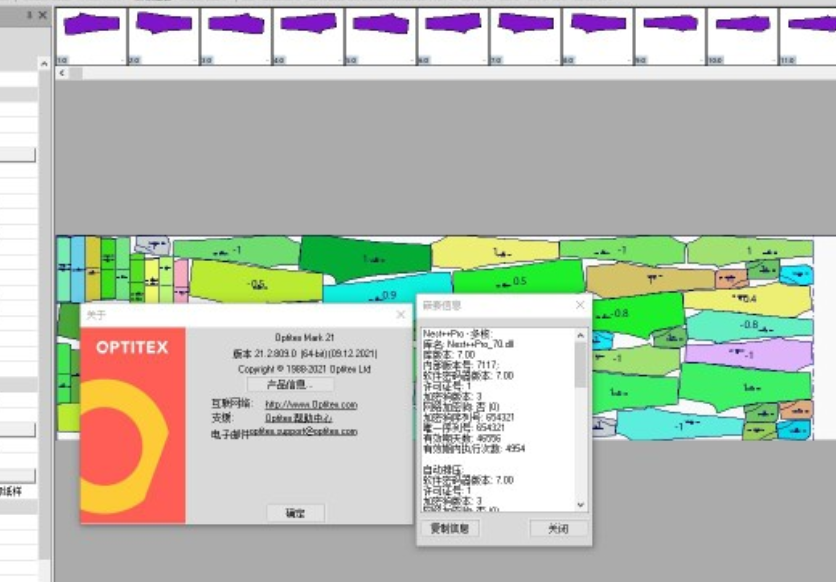Click the 关闭 button in the info dialog
The image size is (836, 582).
[558, 528]
